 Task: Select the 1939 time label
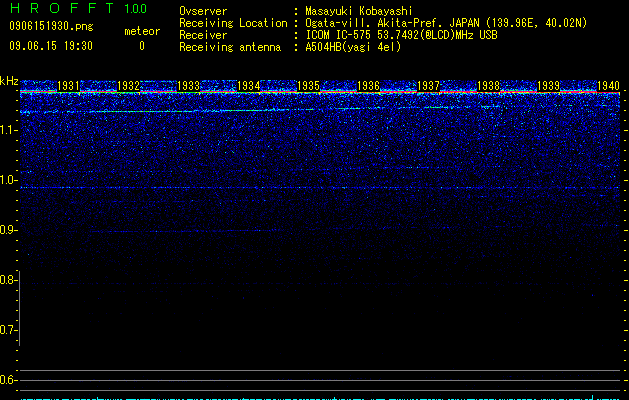(548, 86)
